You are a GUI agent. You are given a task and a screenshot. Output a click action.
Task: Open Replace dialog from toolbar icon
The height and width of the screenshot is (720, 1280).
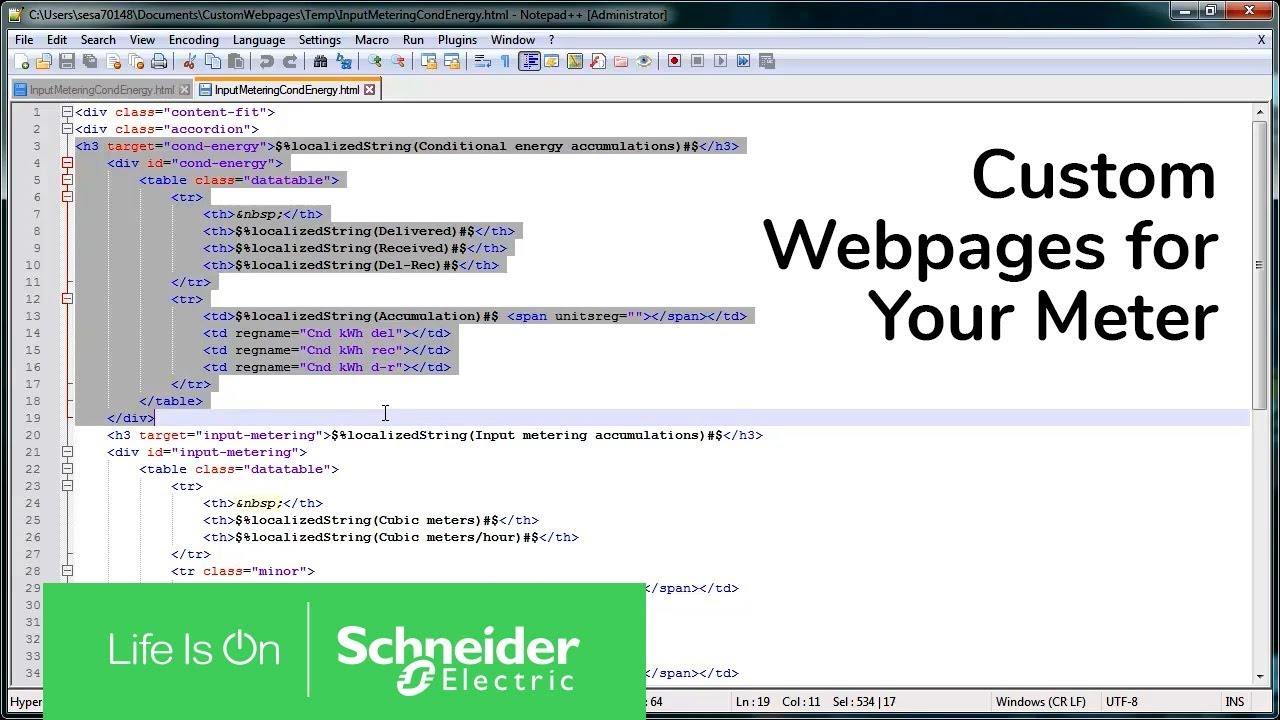click(344, 61)
